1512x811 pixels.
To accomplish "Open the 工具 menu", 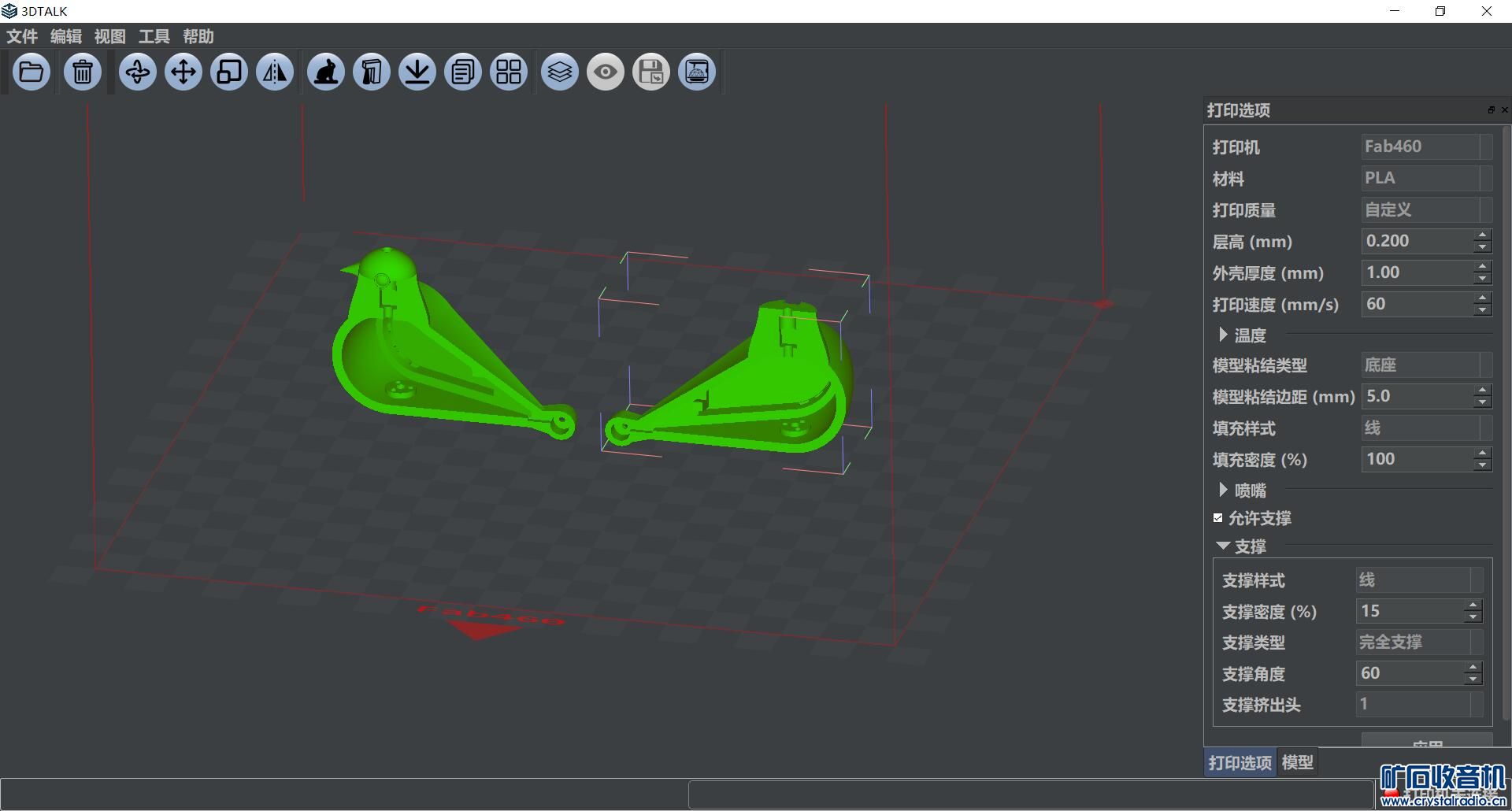I will (154, 36).
